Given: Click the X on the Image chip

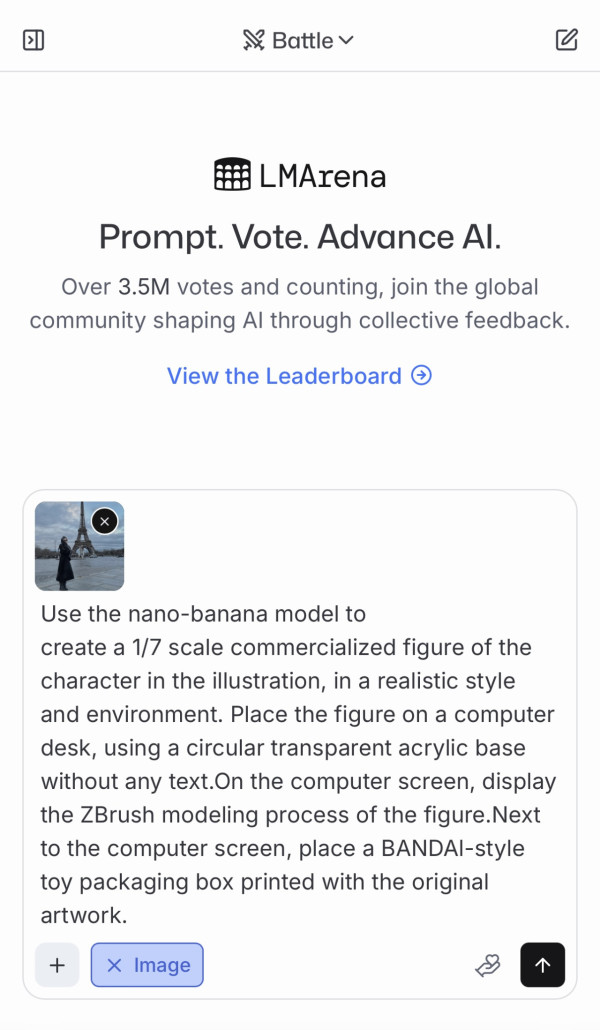Looking at the screenshot, I should point(114,965).
